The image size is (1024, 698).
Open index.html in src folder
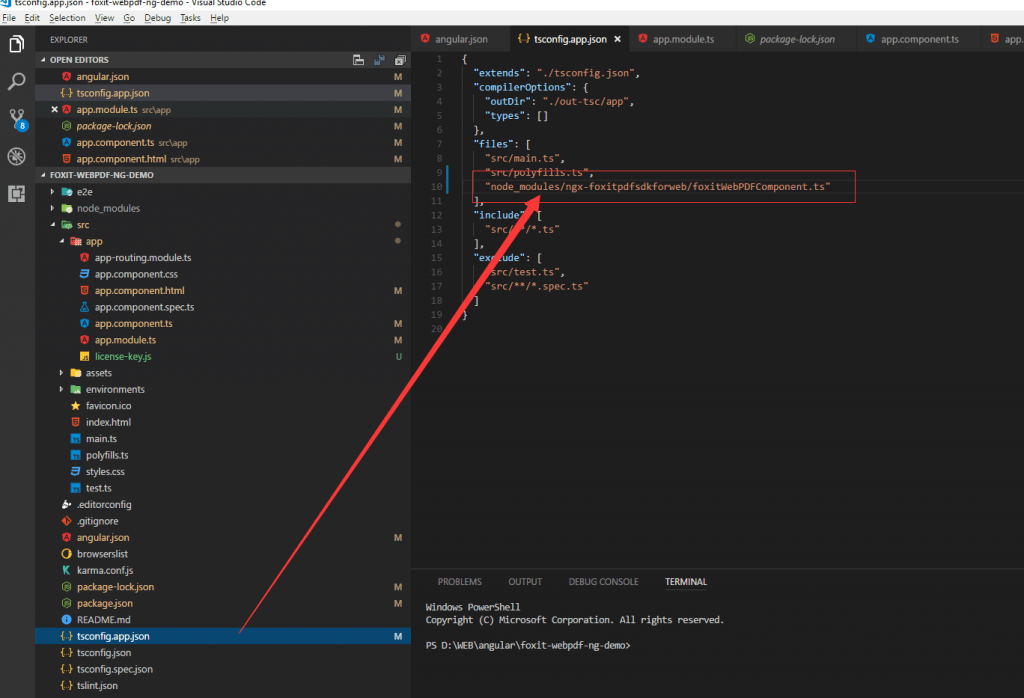point(223,422)
